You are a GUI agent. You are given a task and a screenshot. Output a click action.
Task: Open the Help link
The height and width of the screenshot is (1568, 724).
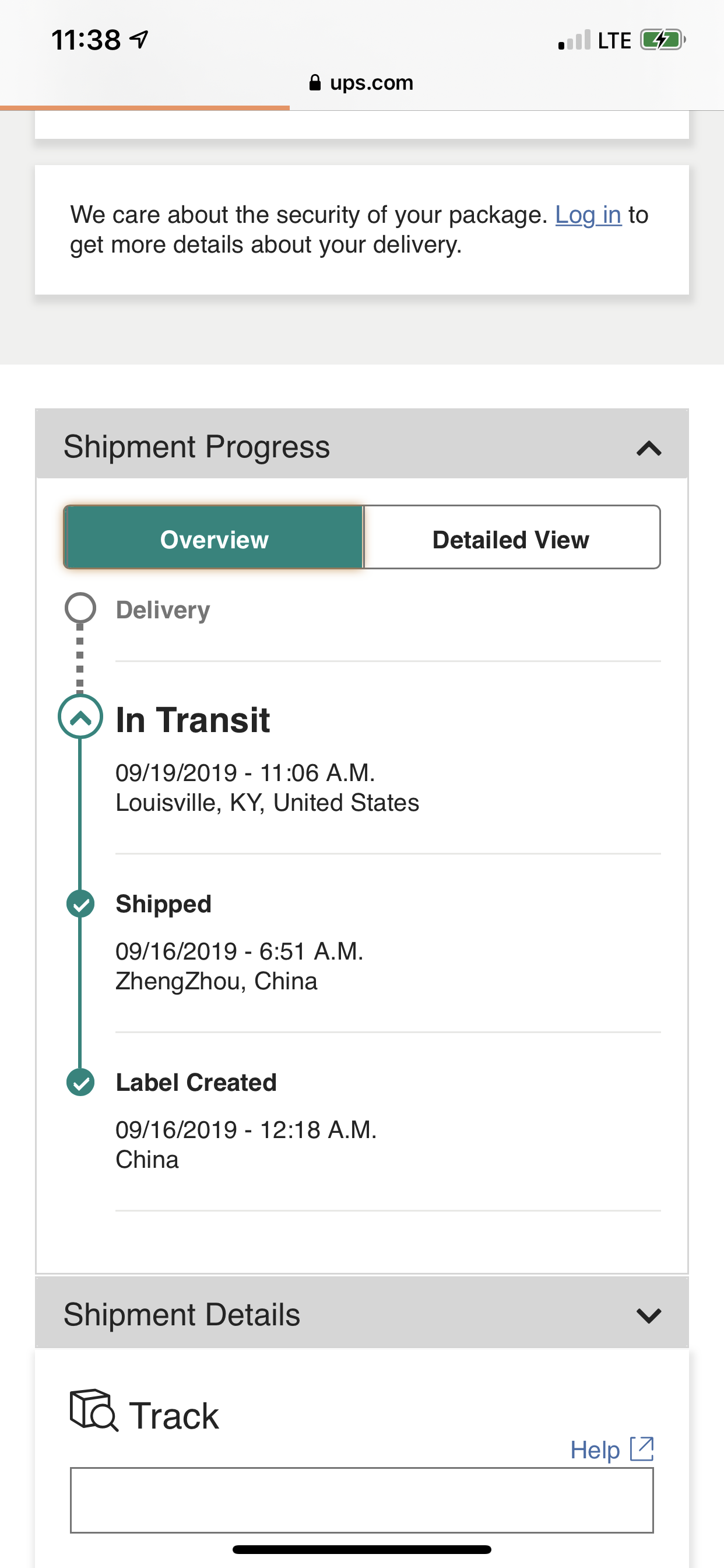(x=595, y=1450)
